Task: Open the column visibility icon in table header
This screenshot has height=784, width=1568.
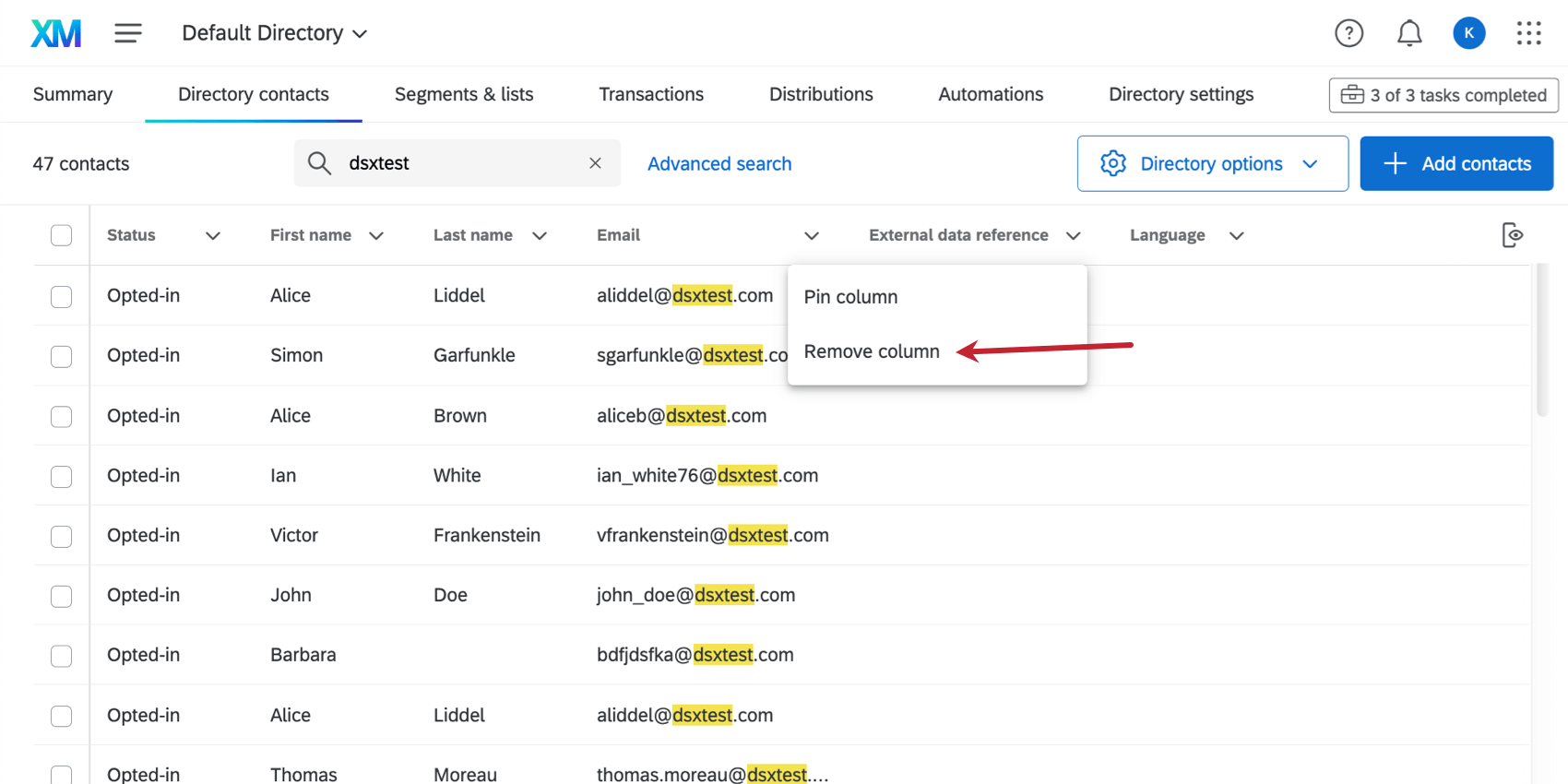Action: 1512,235
